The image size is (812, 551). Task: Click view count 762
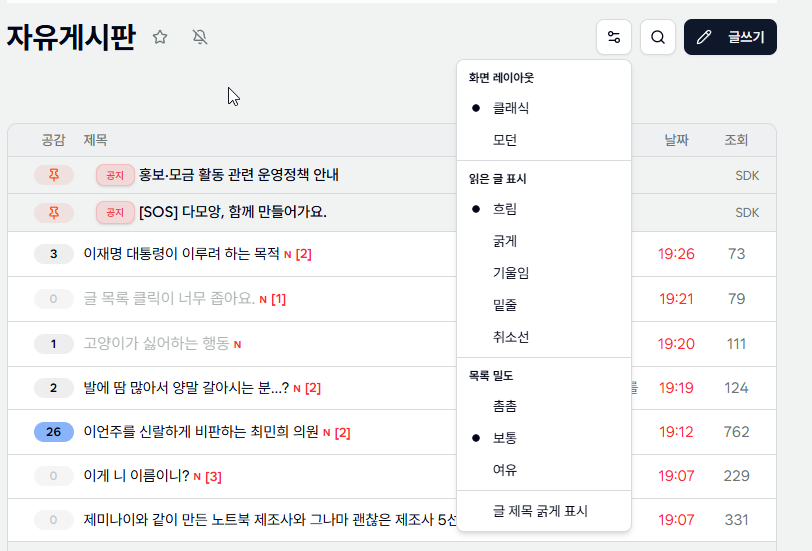click(x=736, y=432)
